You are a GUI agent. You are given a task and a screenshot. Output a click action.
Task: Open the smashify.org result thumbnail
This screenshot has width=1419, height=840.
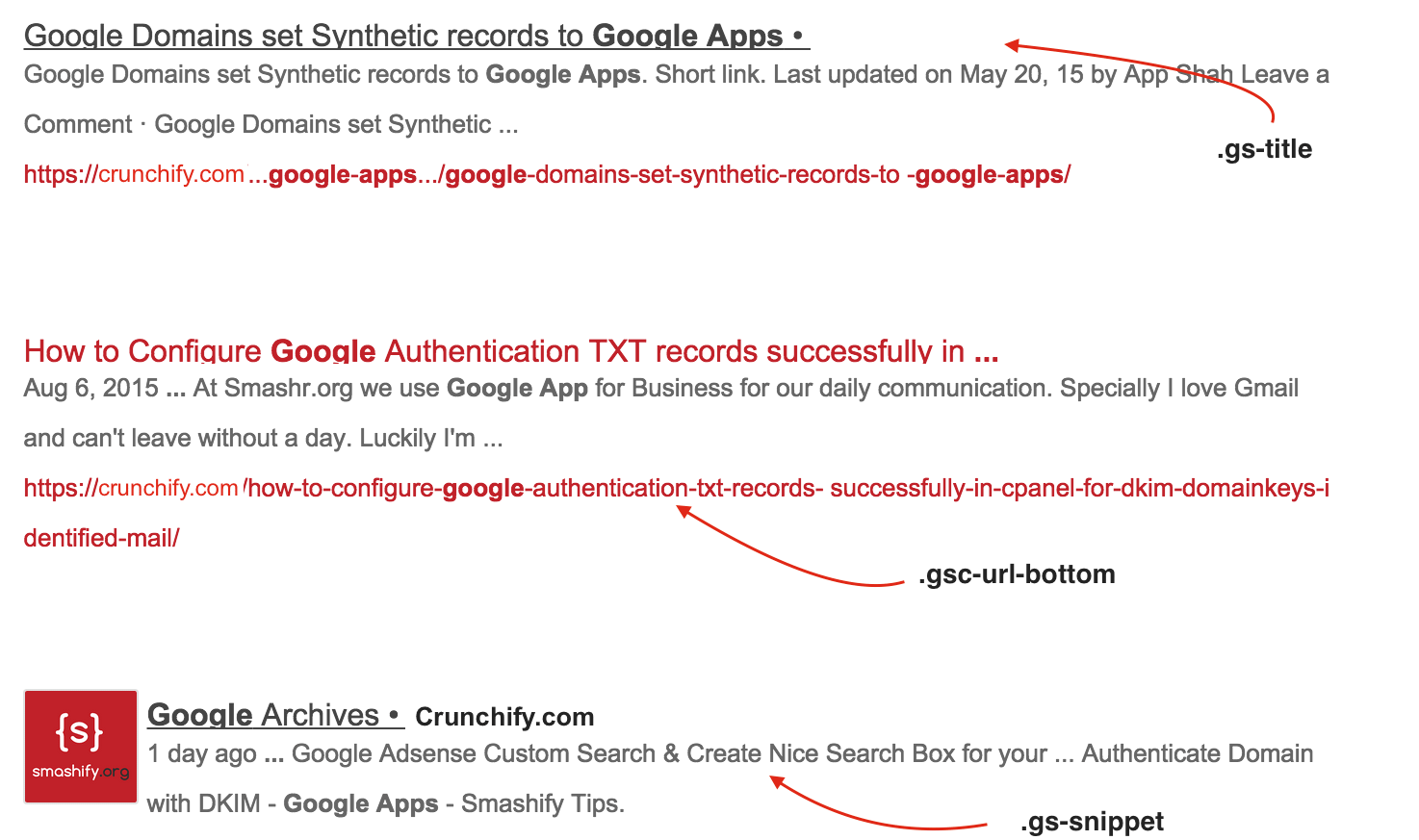[x=81, y=747]
